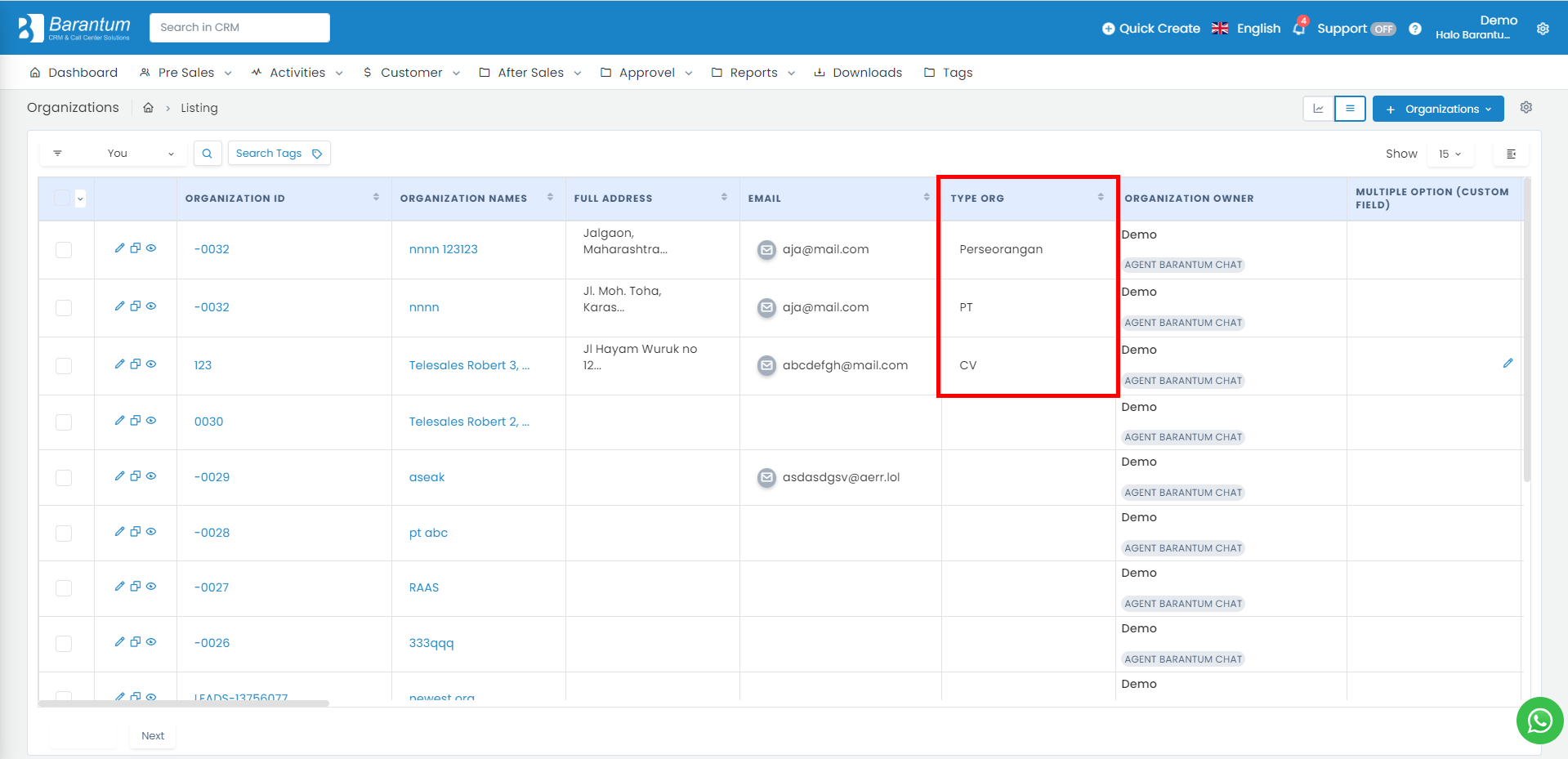Tick the checkbox for pt abc row
This screenshot has width=1568, height=759.
[64, 533]
